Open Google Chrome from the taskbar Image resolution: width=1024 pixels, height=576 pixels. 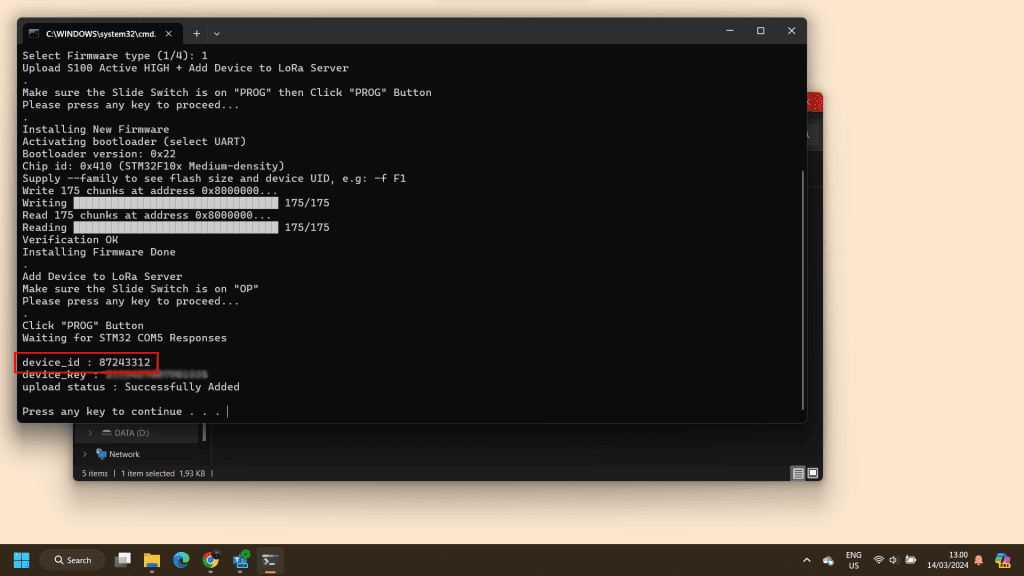coord(211,560)
